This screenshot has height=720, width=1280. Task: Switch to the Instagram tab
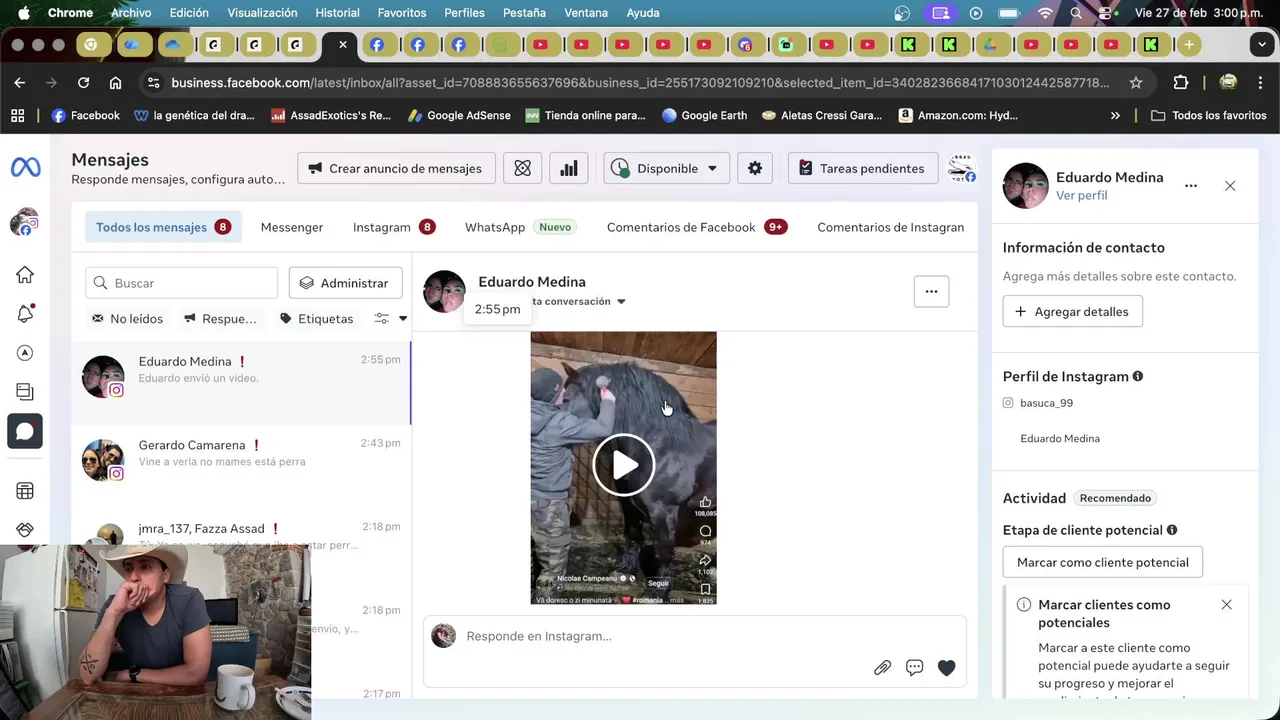click(393, 227)
